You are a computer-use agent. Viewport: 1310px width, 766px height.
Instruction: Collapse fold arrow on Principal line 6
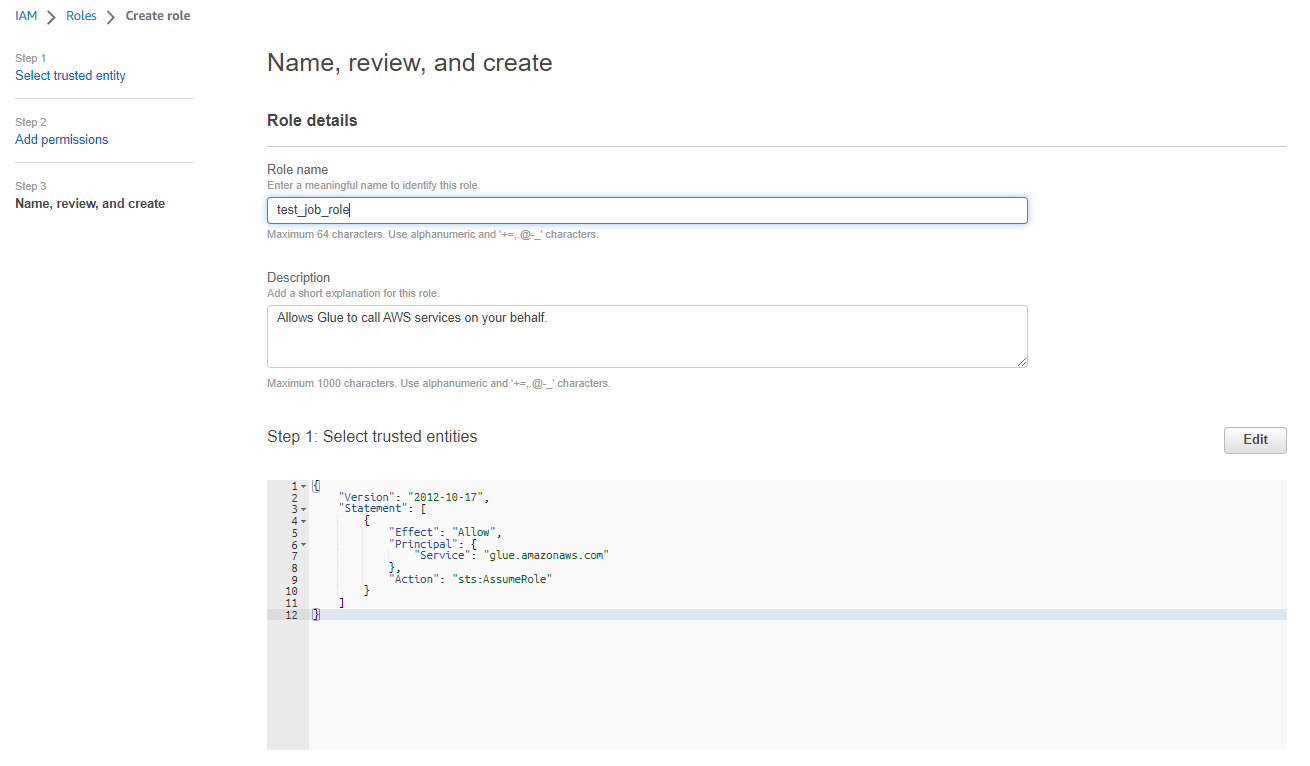(x=303, y=544)
